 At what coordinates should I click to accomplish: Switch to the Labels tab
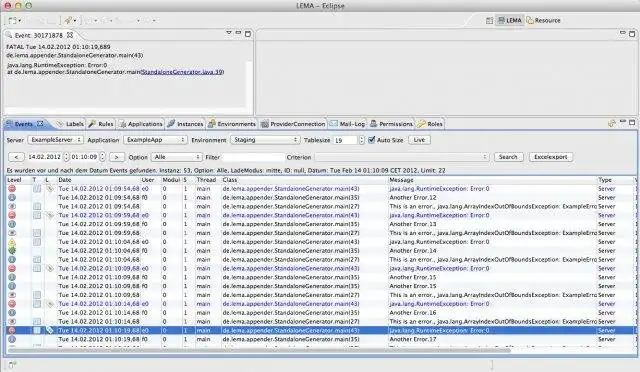70,124
